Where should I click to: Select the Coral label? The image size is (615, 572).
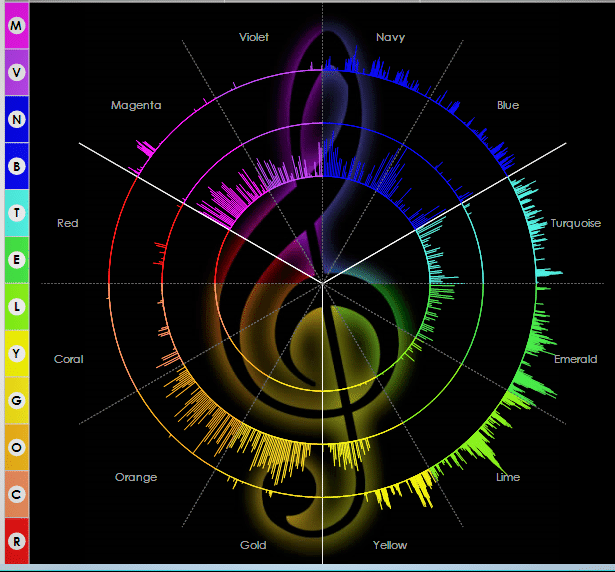69,359
